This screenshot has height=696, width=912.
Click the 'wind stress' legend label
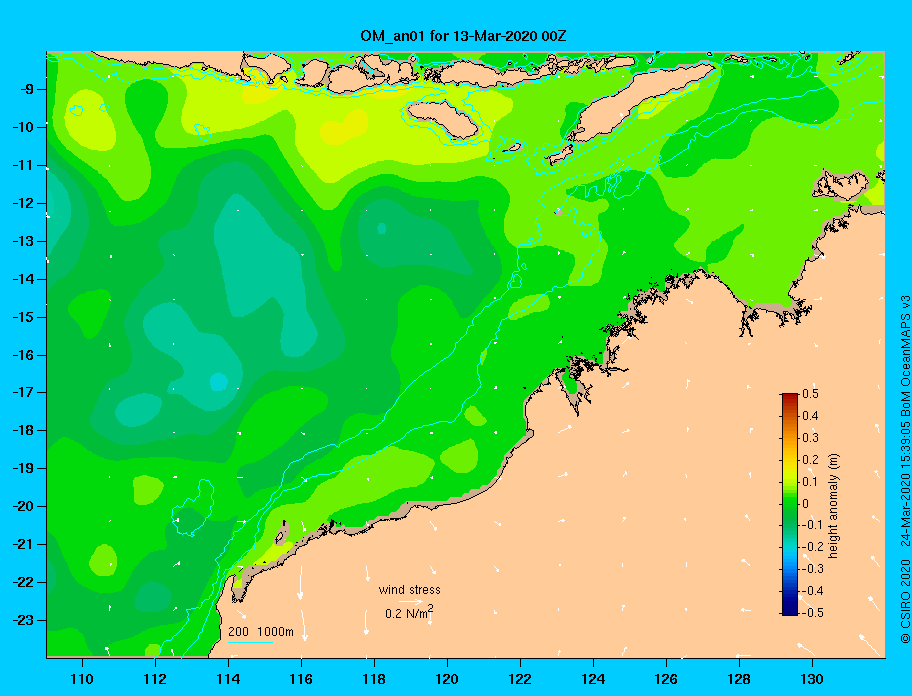[x=409, y=590]
